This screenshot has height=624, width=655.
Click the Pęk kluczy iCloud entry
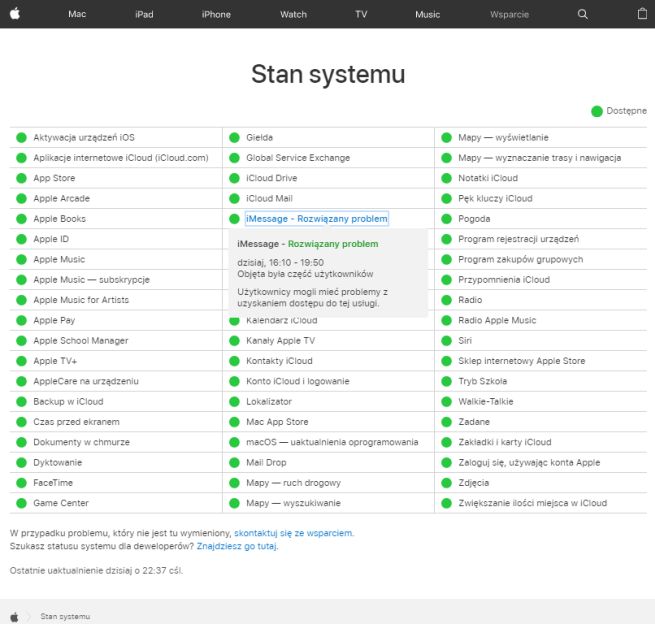tap(495, 199)
